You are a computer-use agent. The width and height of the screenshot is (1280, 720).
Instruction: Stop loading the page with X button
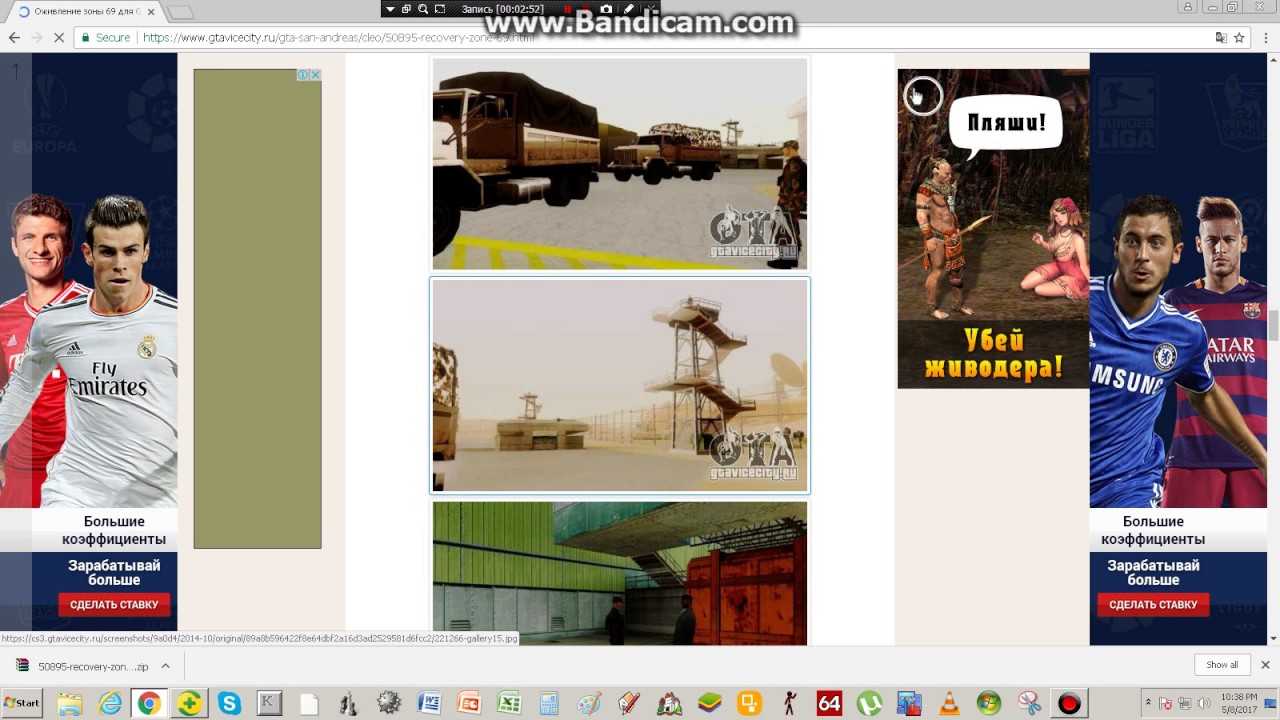(58, 37)
